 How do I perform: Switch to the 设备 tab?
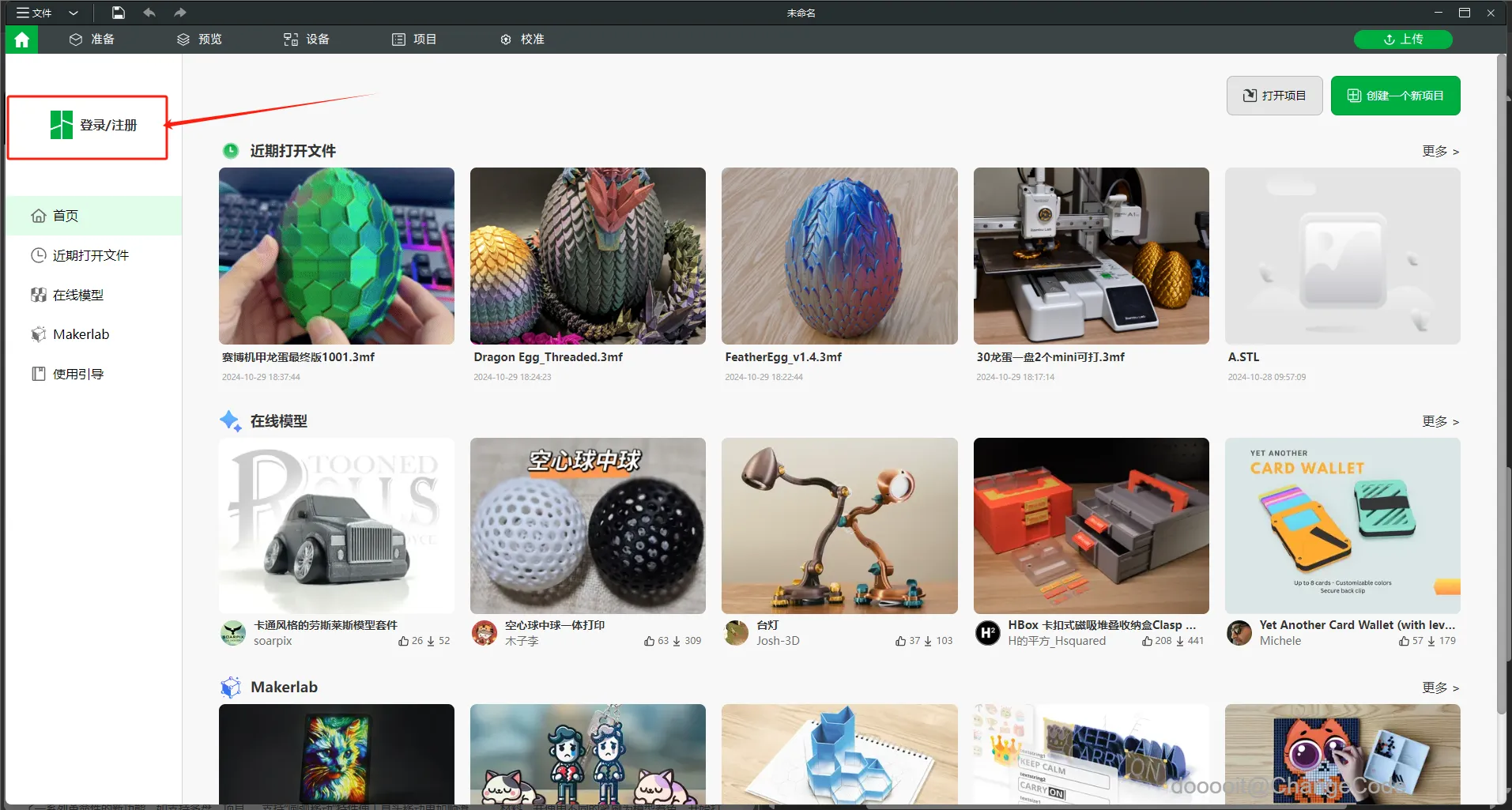[x=307, y=40]
